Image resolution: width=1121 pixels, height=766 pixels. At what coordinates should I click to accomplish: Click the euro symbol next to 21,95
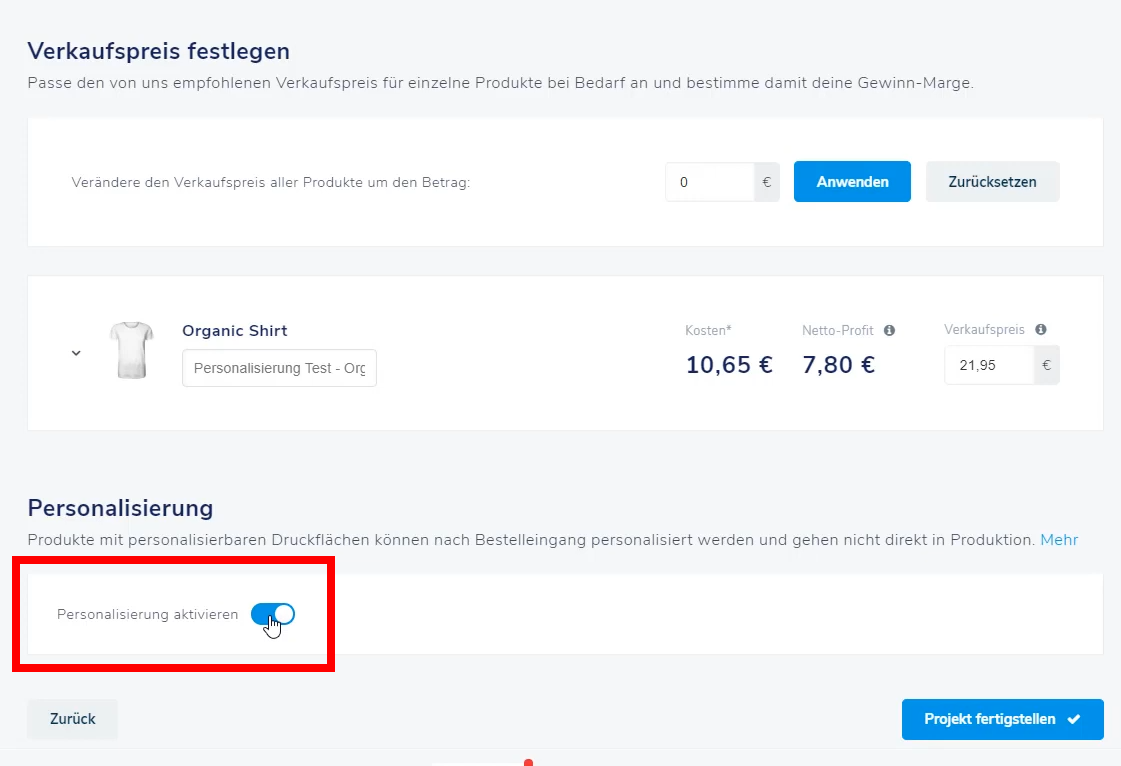1047,365
